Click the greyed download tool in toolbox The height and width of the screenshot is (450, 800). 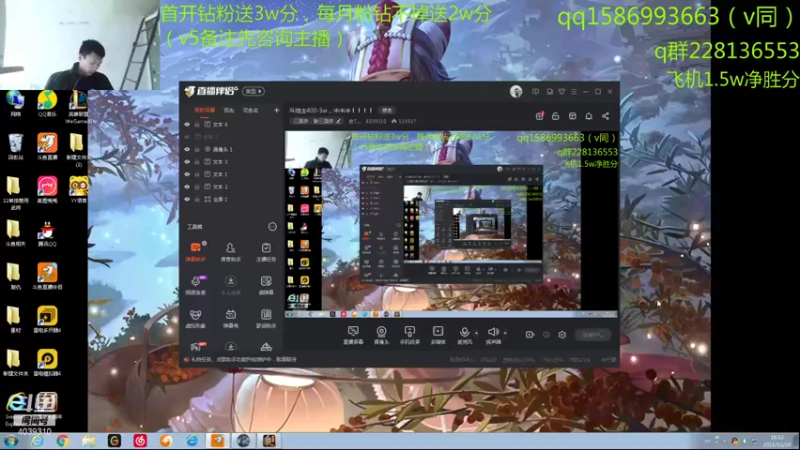coord(231,285)
